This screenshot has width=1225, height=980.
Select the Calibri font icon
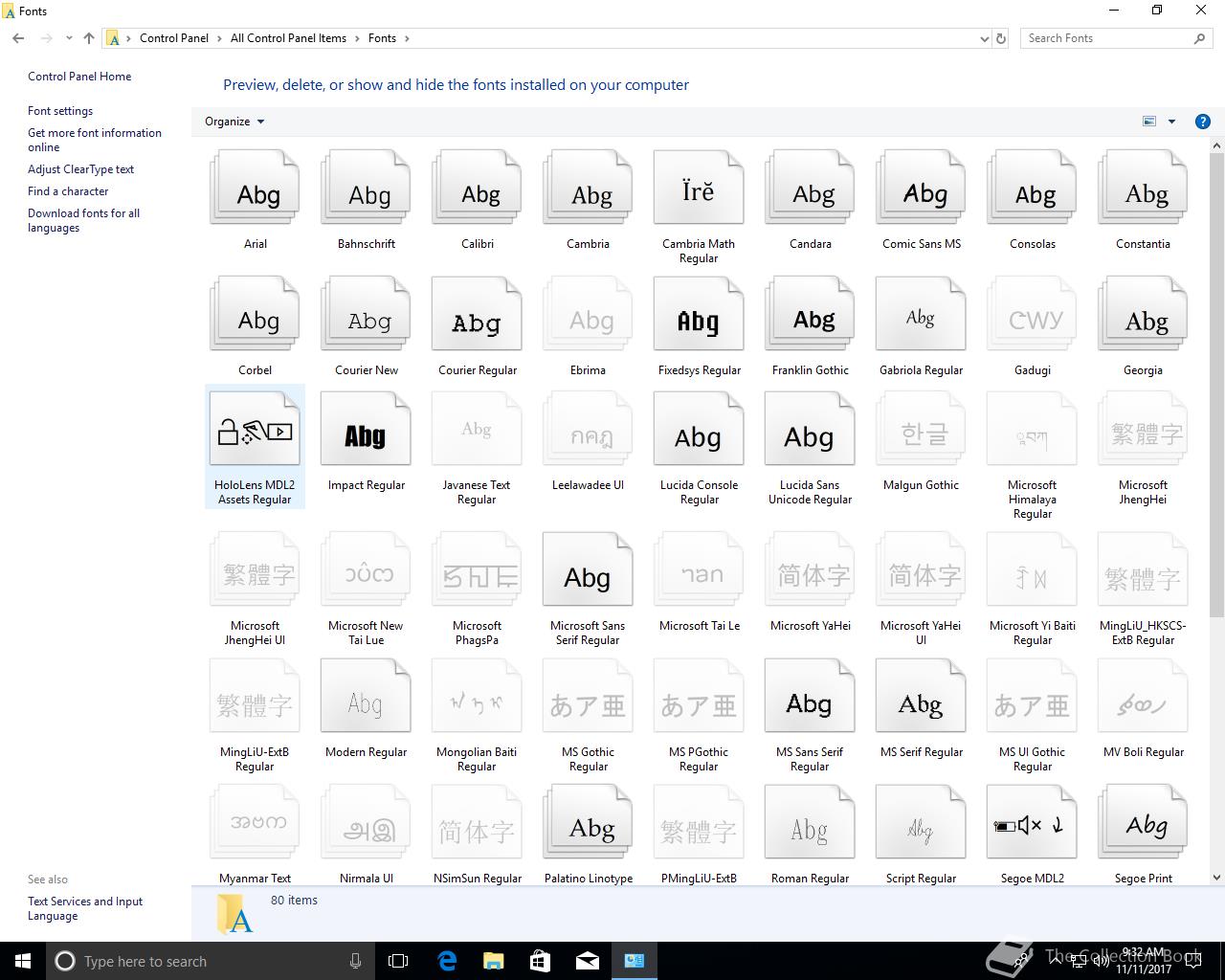point(477,188)
